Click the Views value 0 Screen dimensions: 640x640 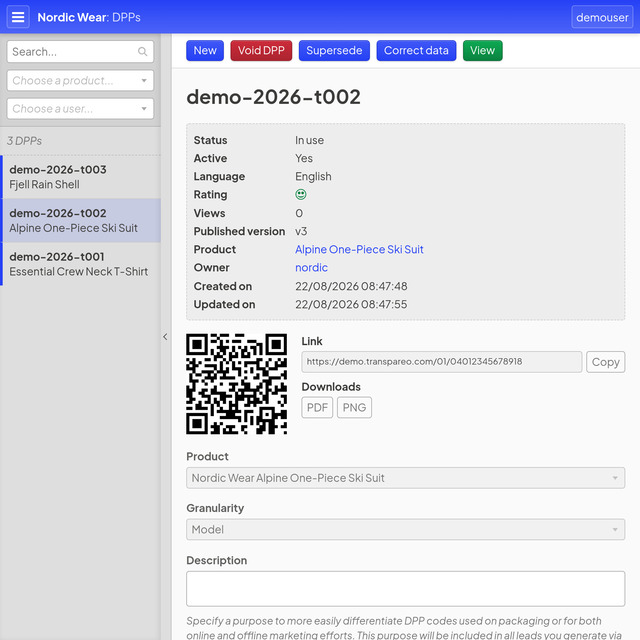tap(299, 213)
